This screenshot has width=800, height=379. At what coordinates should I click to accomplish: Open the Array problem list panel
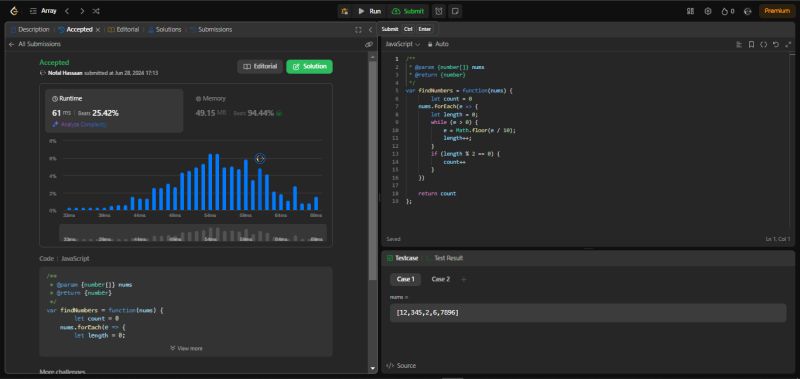tap(43, 11)
